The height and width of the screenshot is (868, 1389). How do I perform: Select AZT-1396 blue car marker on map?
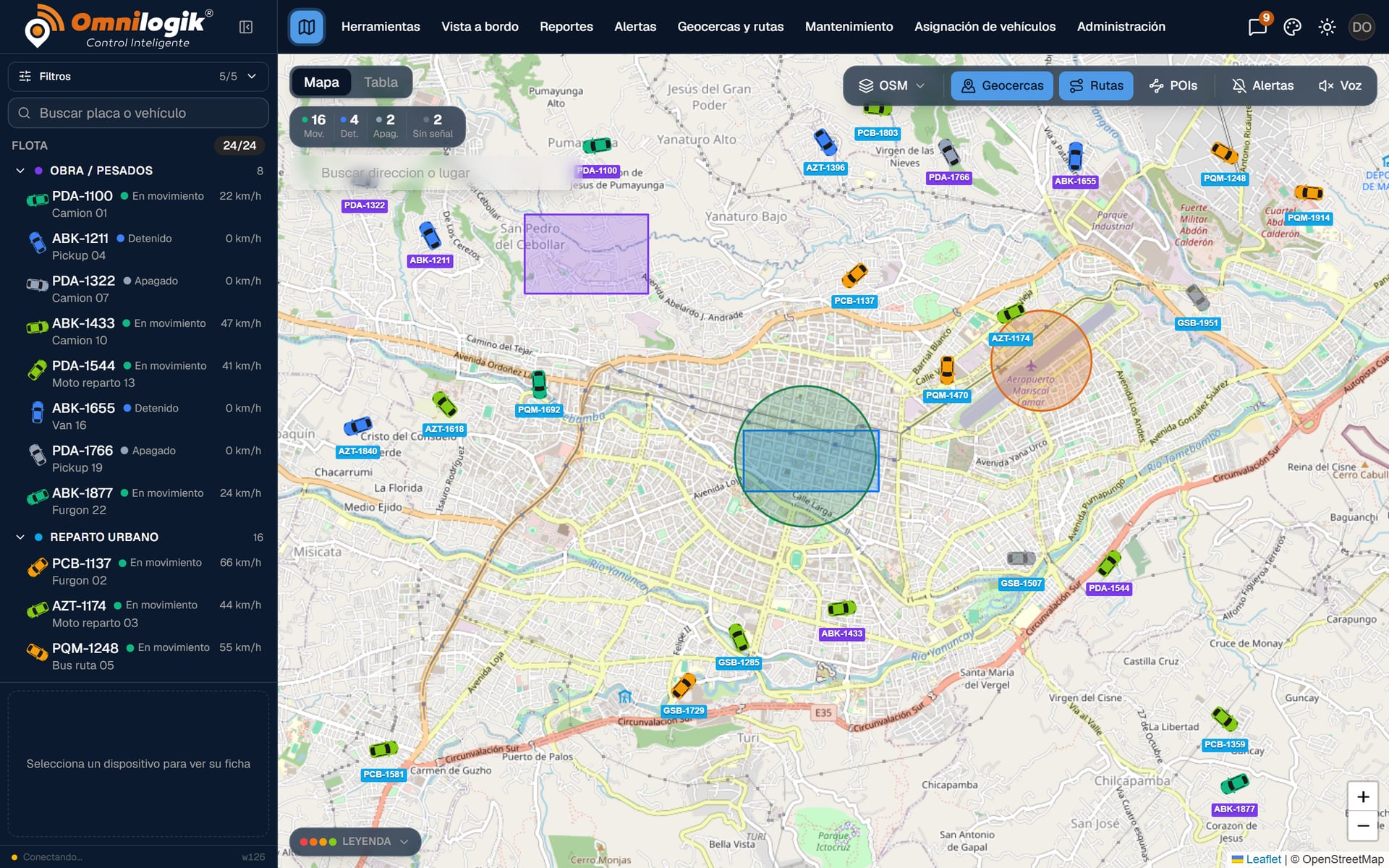[825, 142]
